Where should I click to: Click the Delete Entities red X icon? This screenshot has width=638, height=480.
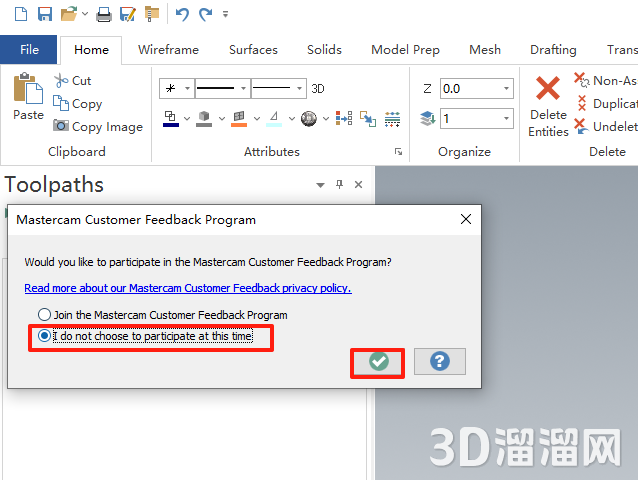point(548,89)
